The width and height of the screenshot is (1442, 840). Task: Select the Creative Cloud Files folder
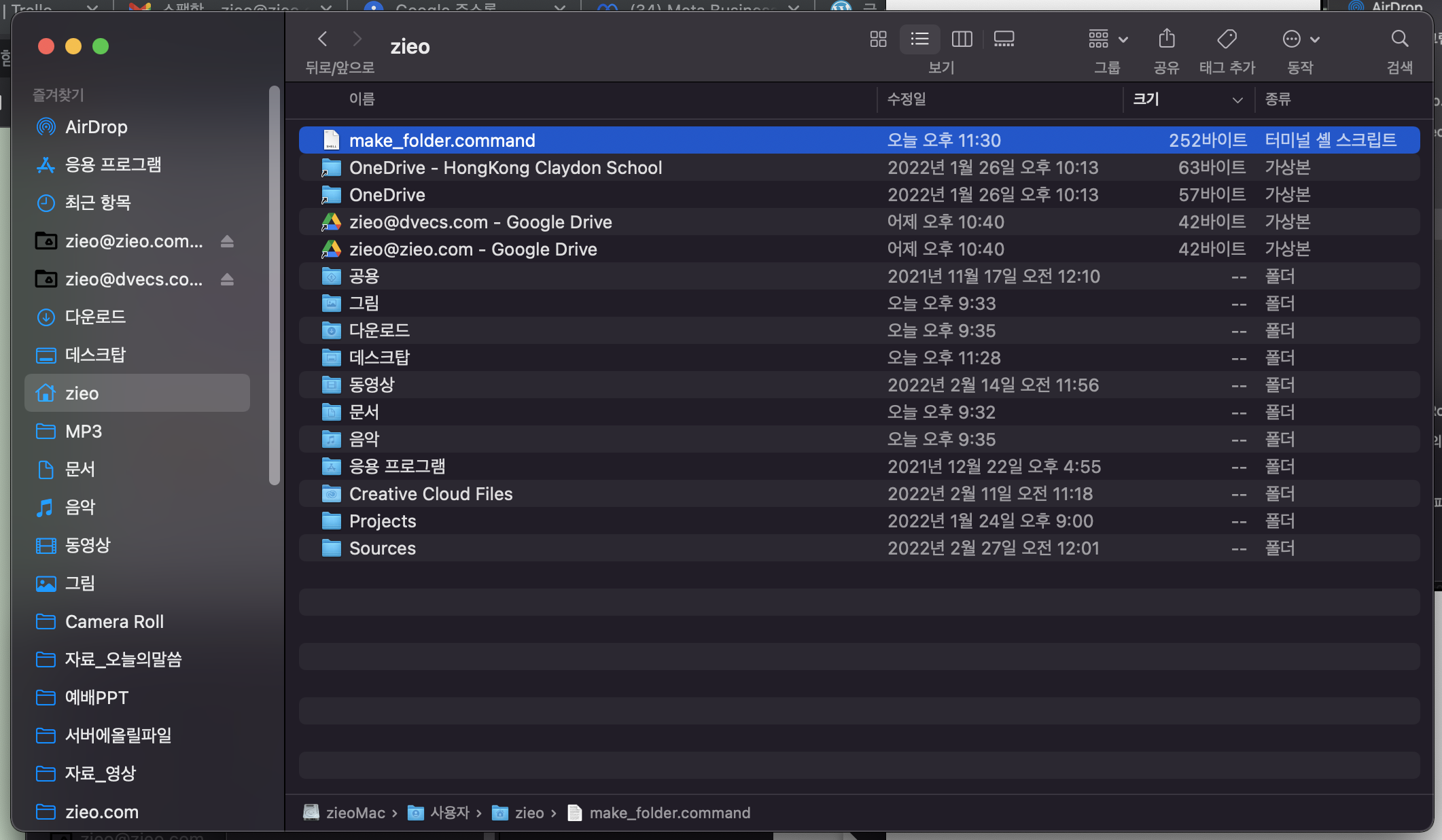(x=431, y=494)
